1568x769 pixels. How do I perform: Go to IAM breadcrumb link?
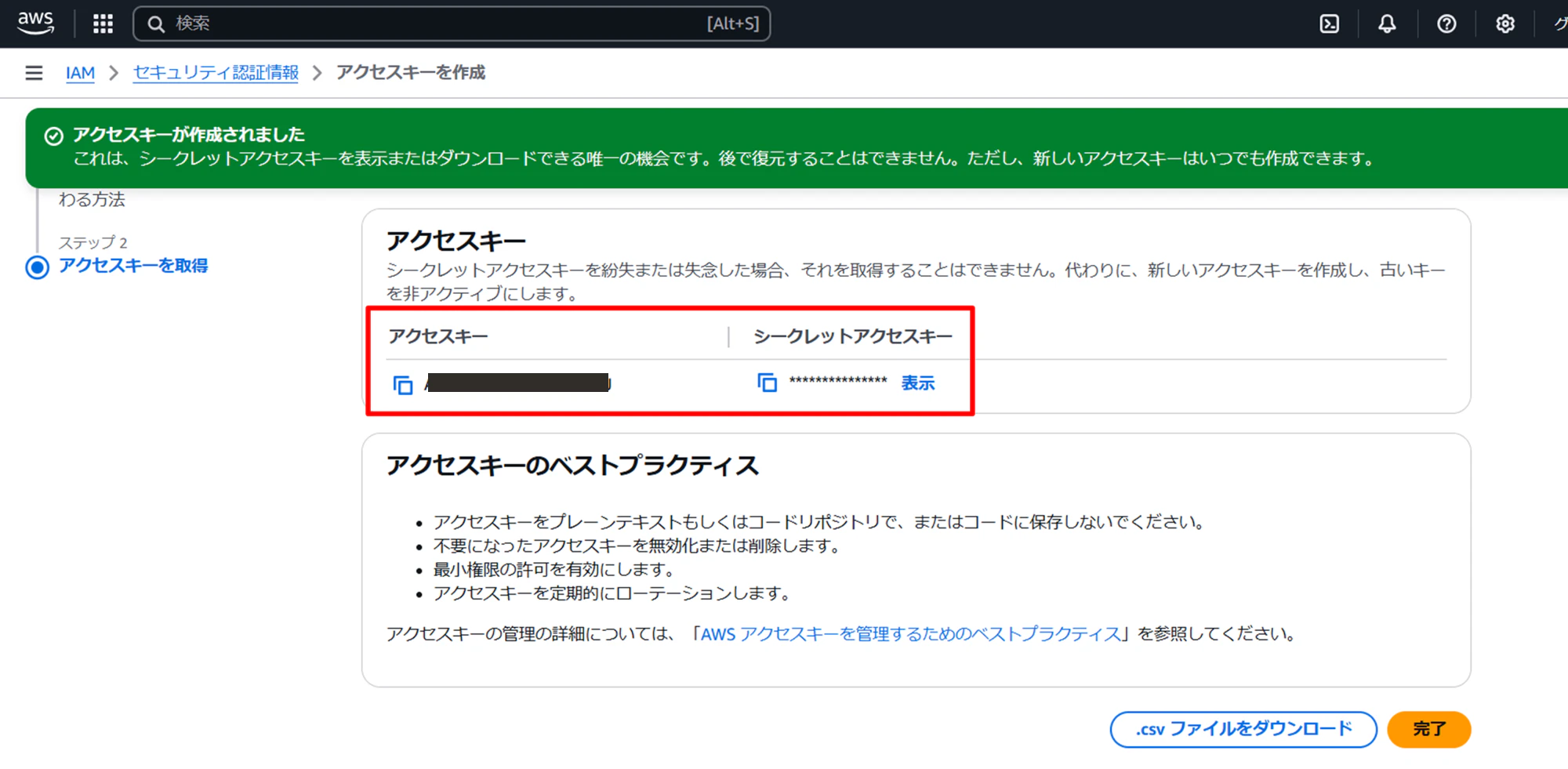pyautogui.click(x=80, y=73)
